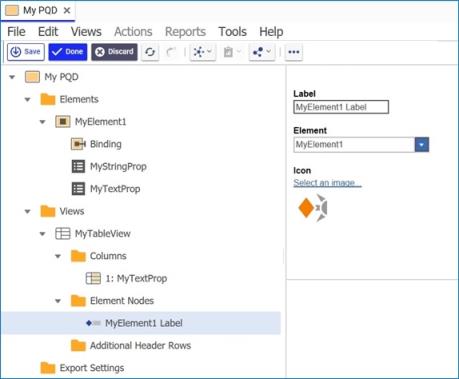Screen dimensions: 459x379
Task: Click the refresh icon in toolbar
Action: 150,52
